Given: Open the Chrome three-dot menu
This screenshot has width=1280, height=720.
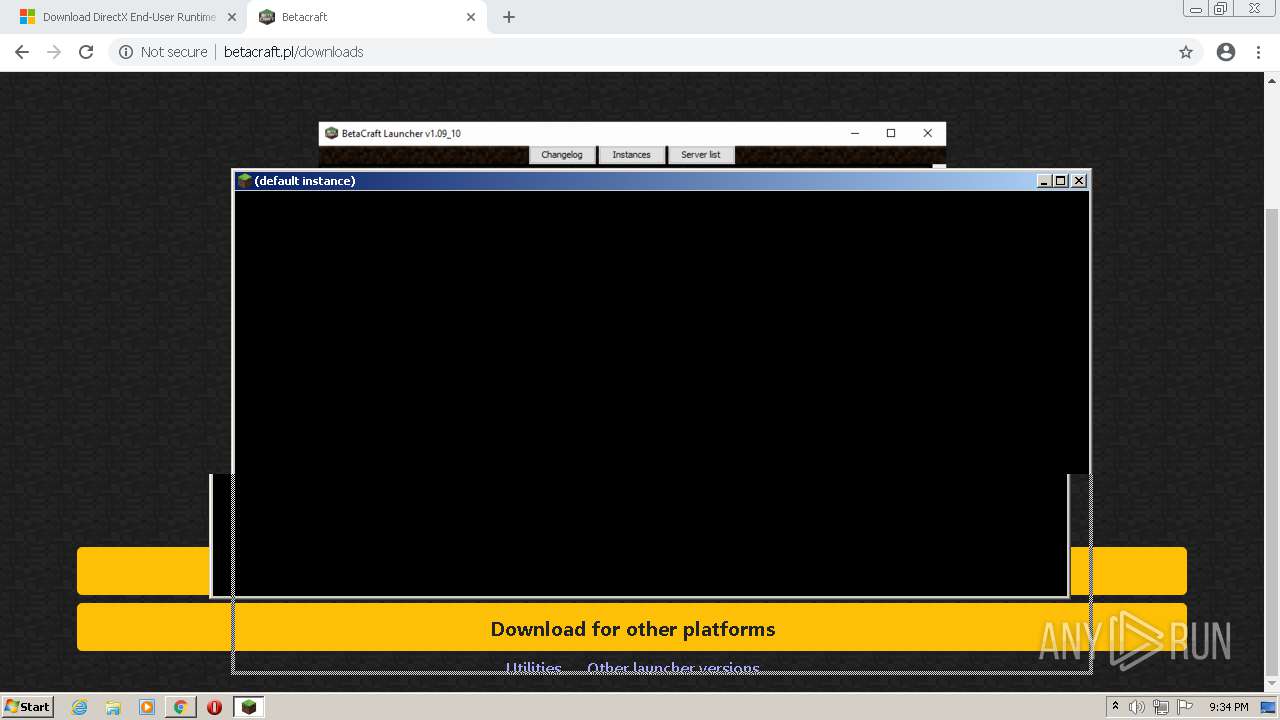Looking at the screenshot, I should (1258, 52).
